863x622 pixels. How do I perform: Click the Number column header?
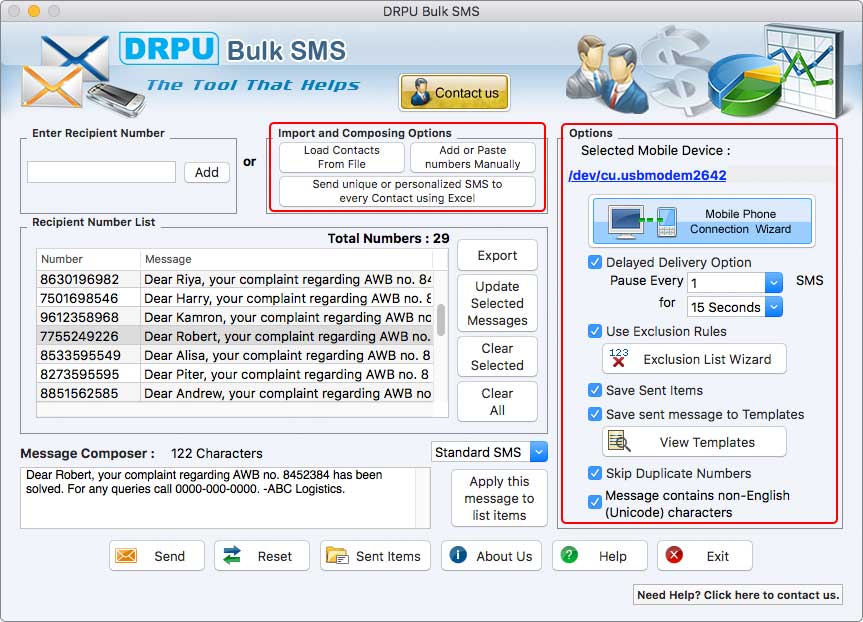(x=88, y=259)
